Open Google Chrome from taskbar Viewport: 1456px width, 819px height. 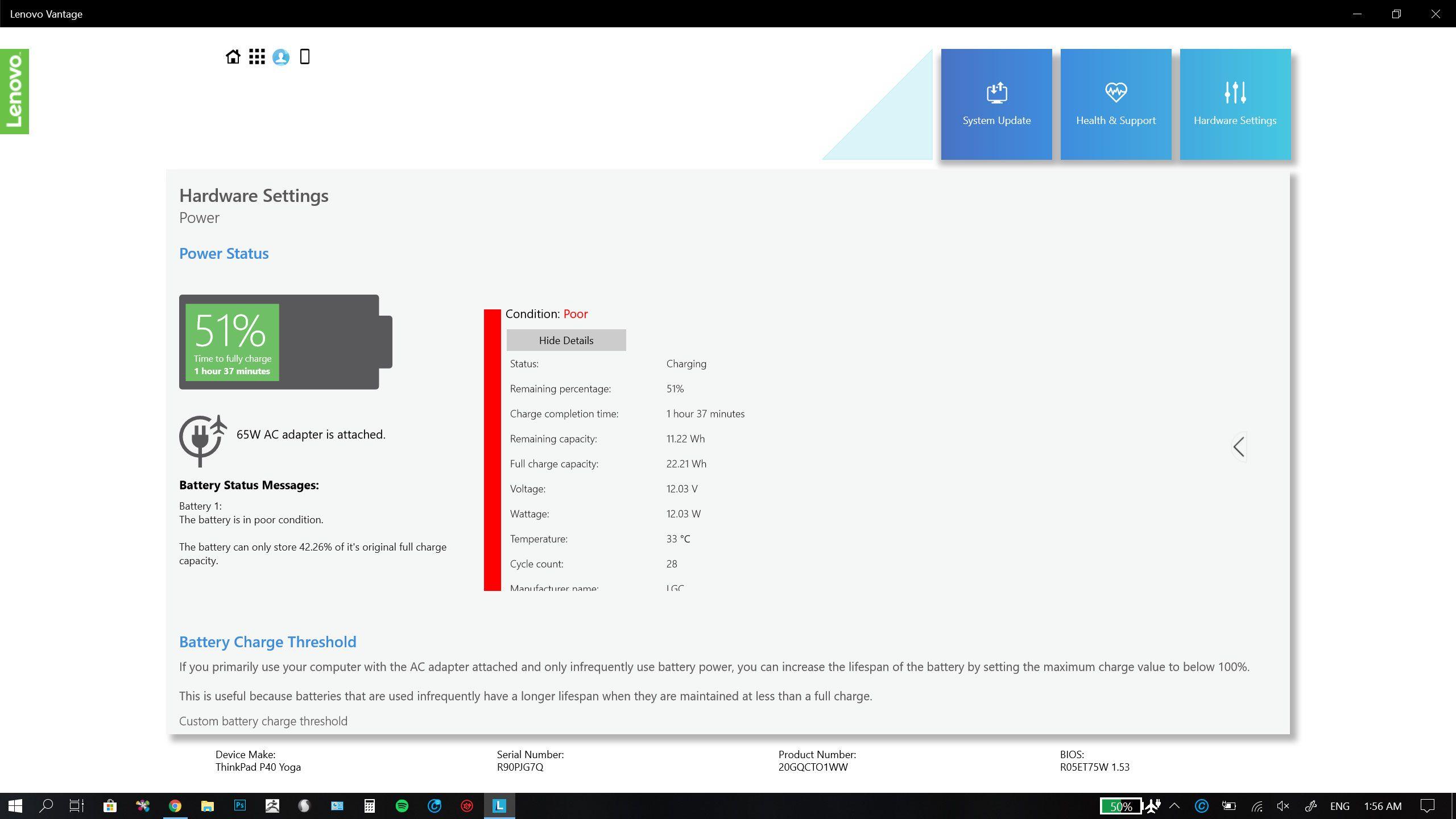(175, 806)
